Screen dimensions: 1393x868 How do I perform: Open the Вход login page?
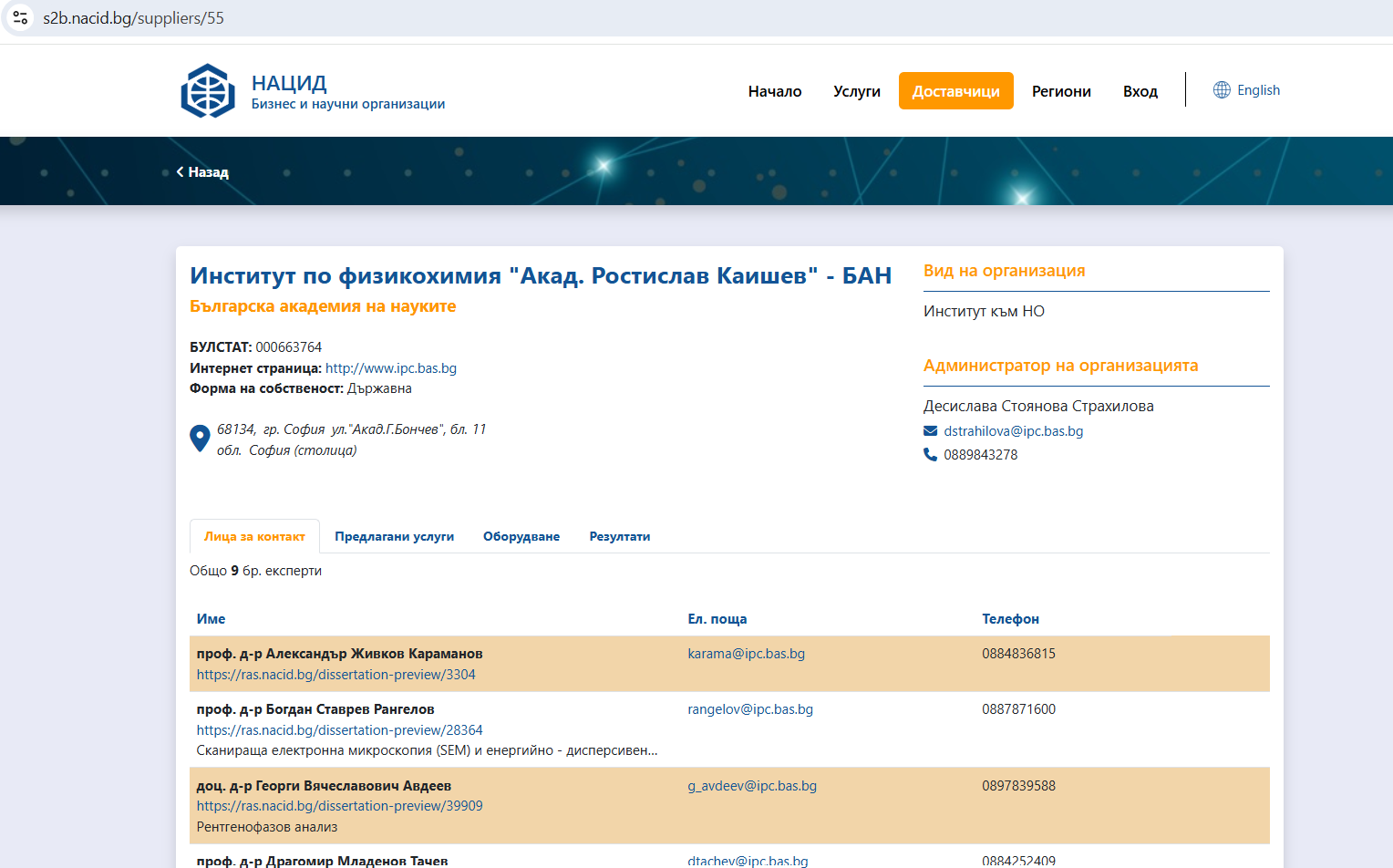[x=1140, y=91]
